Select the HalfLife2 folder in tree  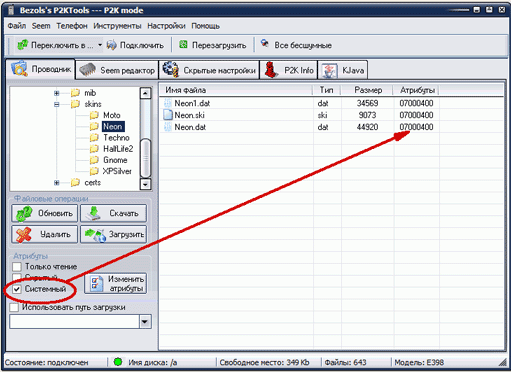point(118,149)
